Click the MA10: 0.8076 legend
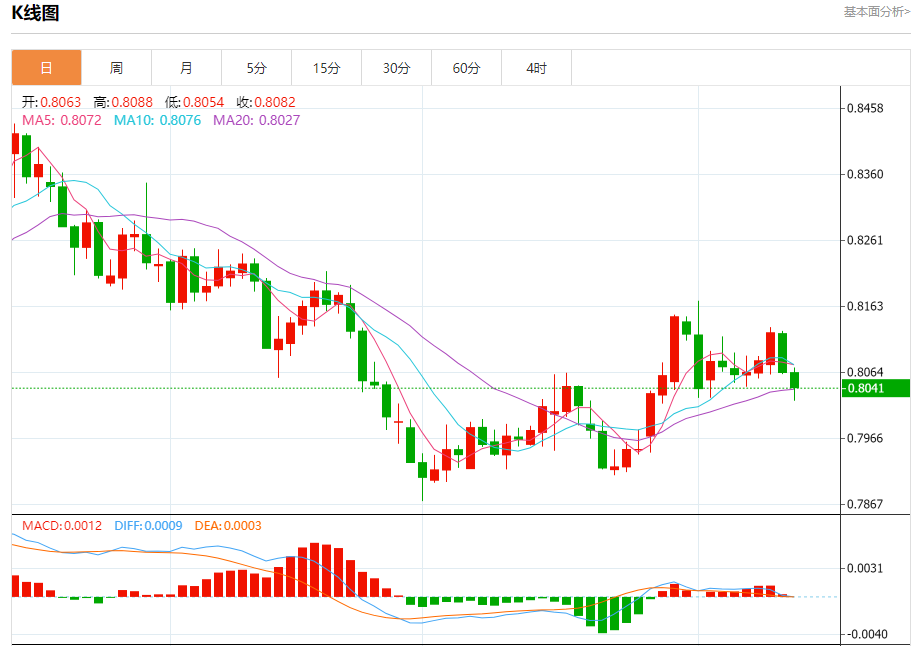Image resolution: width=915 pixels, height=646 pixels. (158, 120)
